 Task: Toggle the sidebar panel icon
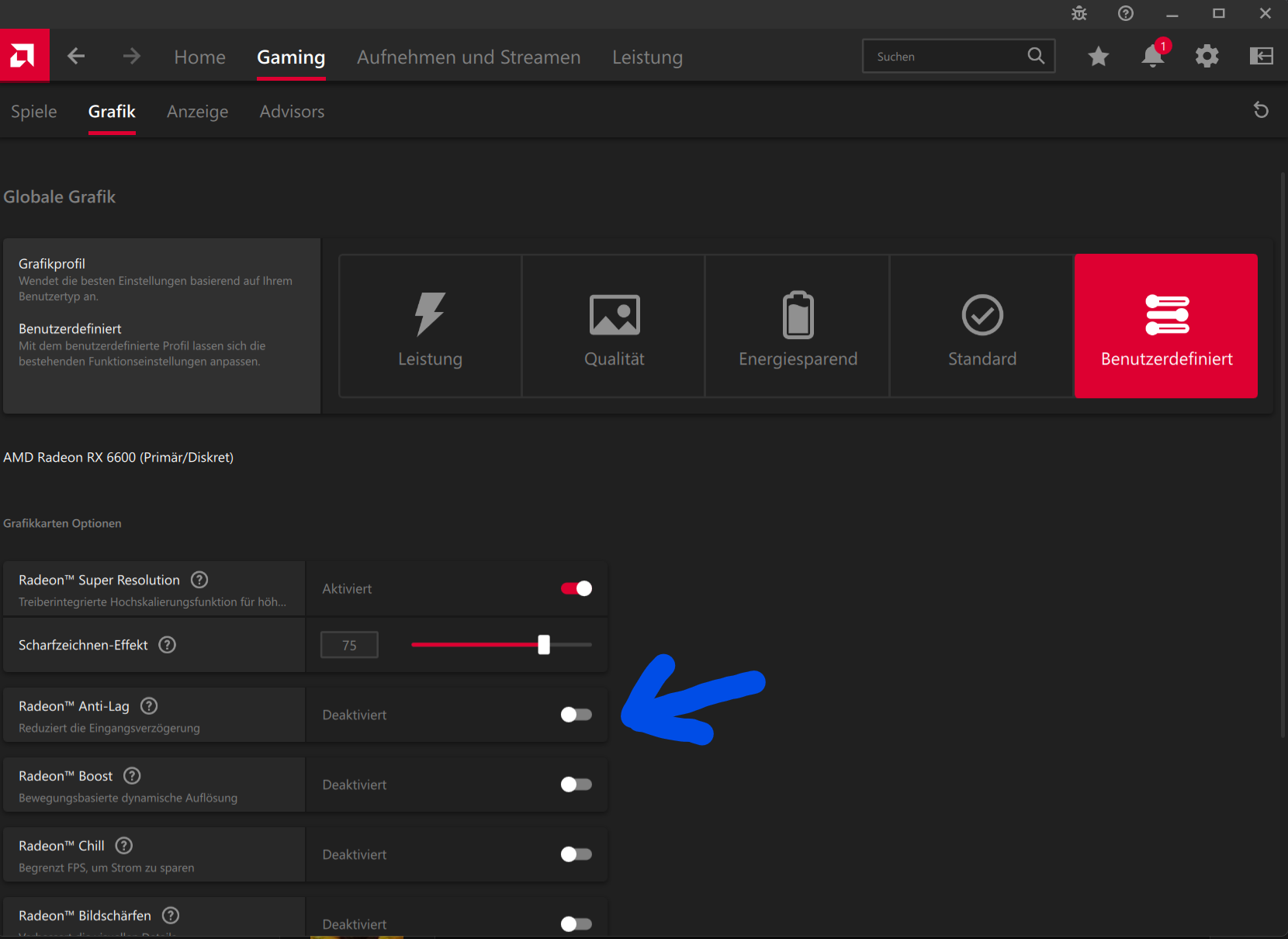[1262, 56]
